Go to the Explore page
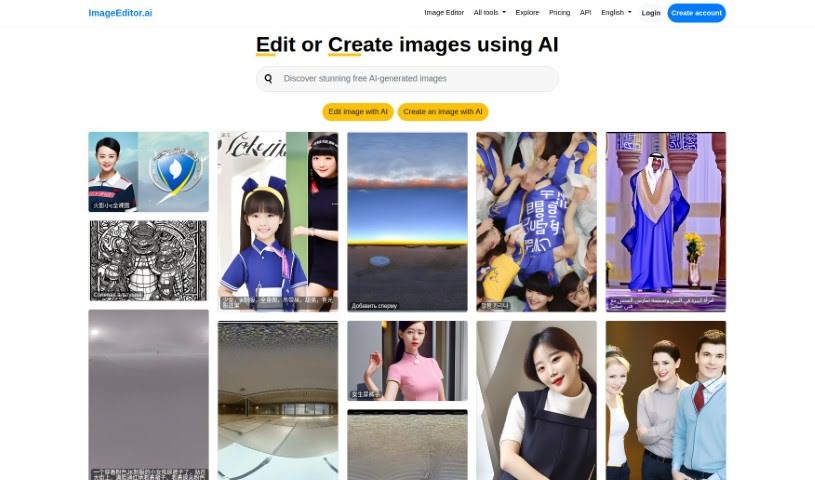 pyautogui.click(x=527, y=12)
